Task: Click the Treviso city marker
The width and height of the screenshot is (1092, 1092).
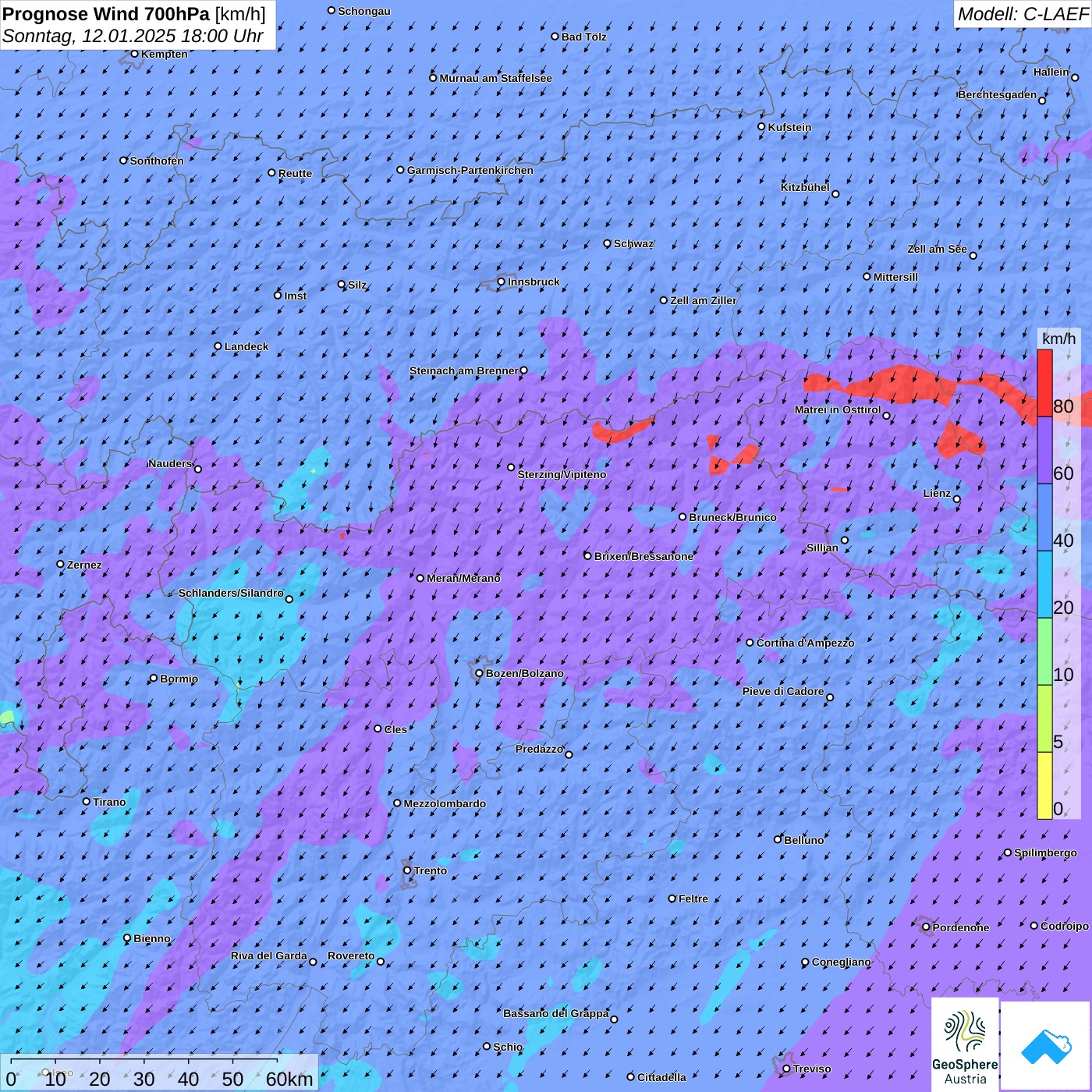Action: pos(787,1069)
